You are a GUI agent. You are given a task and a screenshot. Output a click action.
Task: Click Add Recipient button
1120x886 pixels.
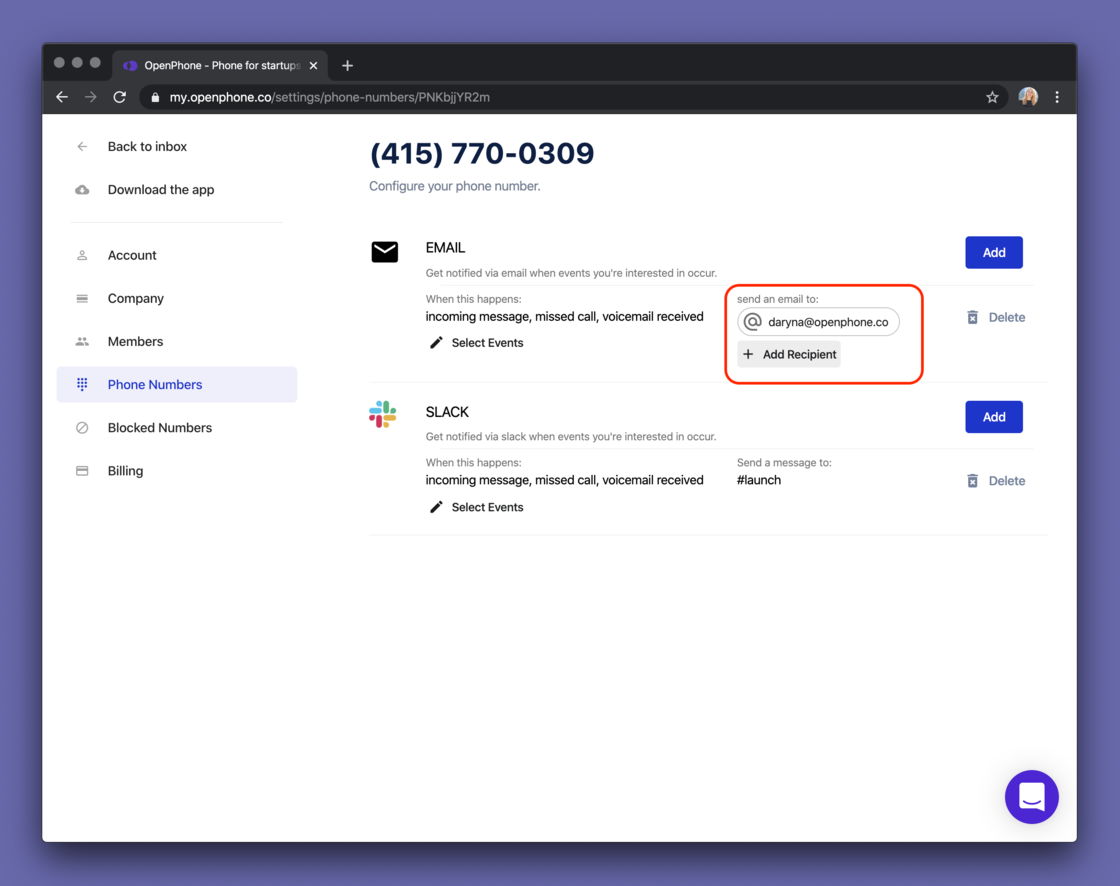pos(789,354)
